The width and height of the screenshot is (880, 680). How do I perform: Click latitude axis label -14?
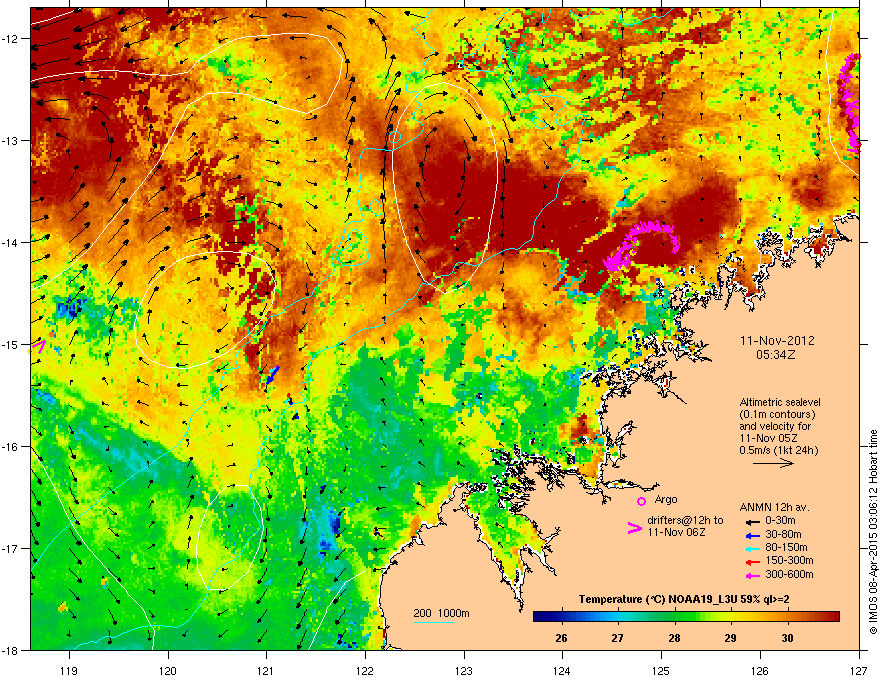[x=10, y=242]
